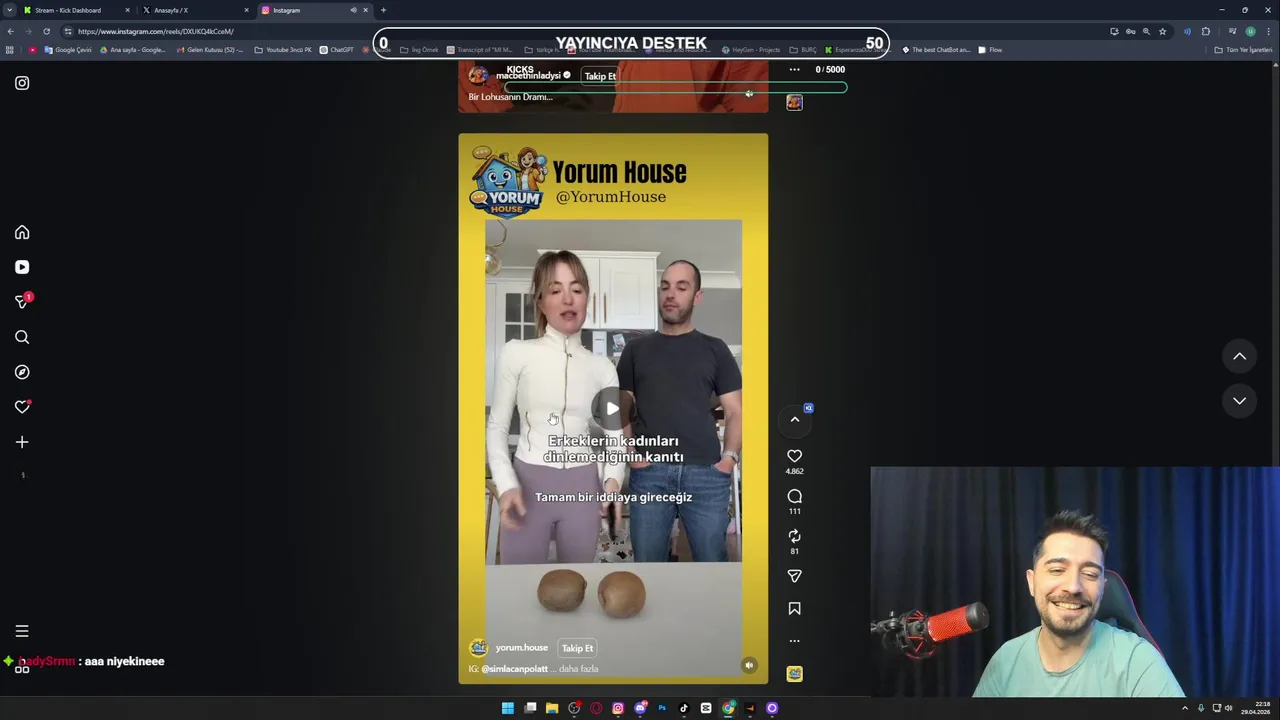Open browser profile avatar
This screenshot has height=720, width=1280.
[1250, 31]
